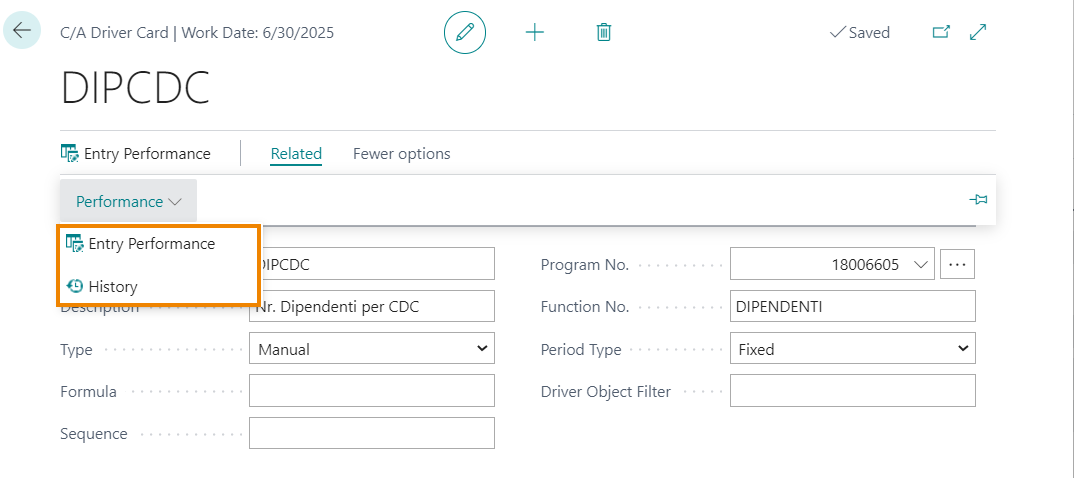The height and width of the screenshot is (478, 1074).
Task: Delete the card using trash icon
Action: tap(603, 32)
